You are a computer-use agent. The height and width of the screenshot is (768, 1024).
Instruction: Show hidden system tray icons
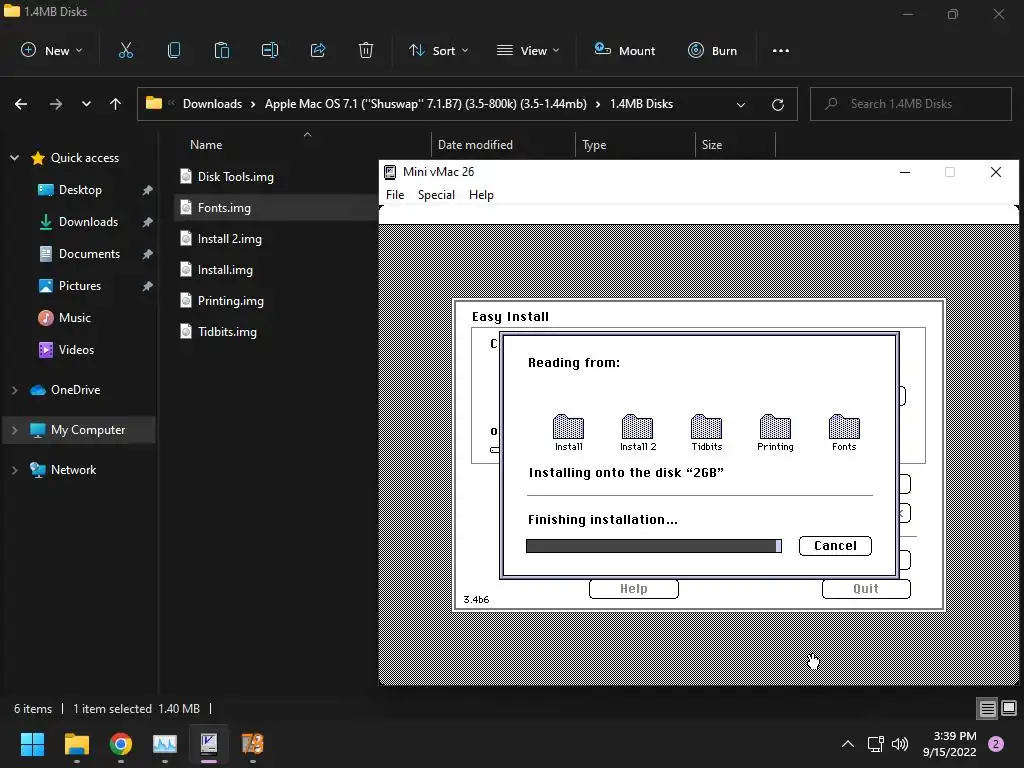[848, 744]
